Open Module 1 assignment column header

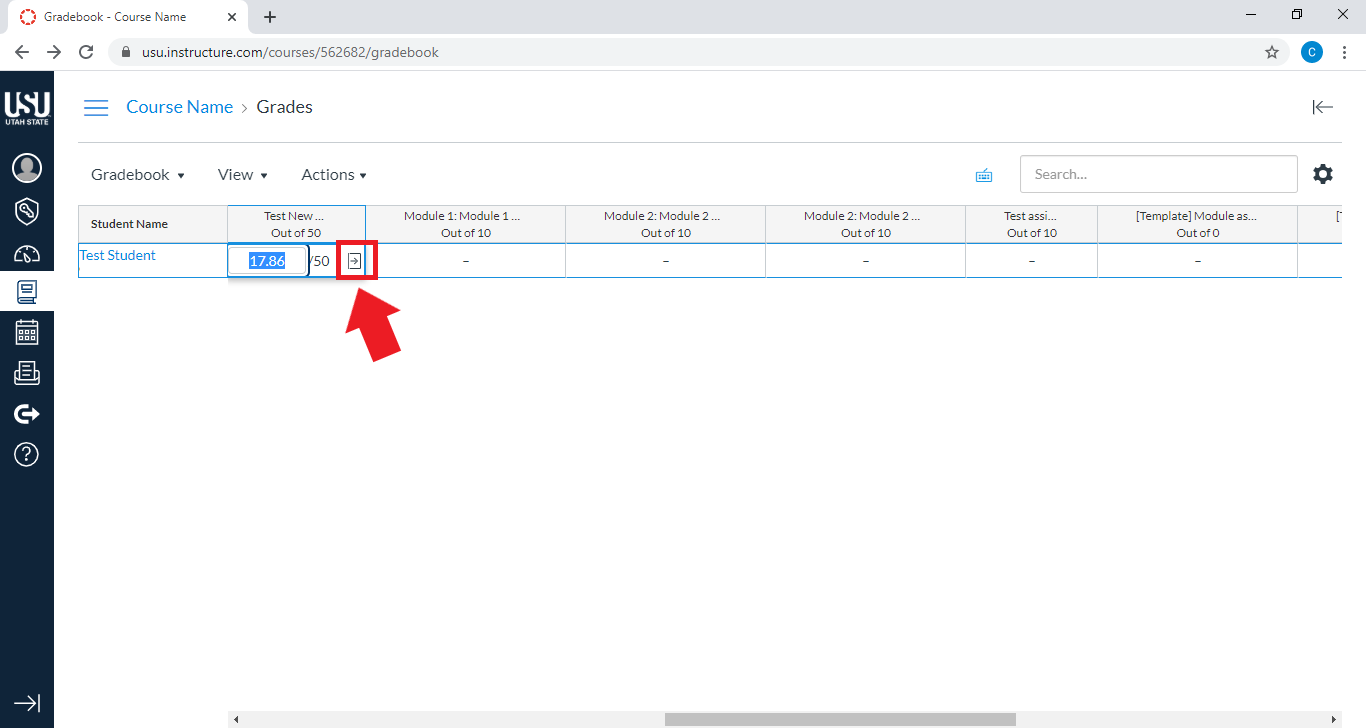coord(465,223)
